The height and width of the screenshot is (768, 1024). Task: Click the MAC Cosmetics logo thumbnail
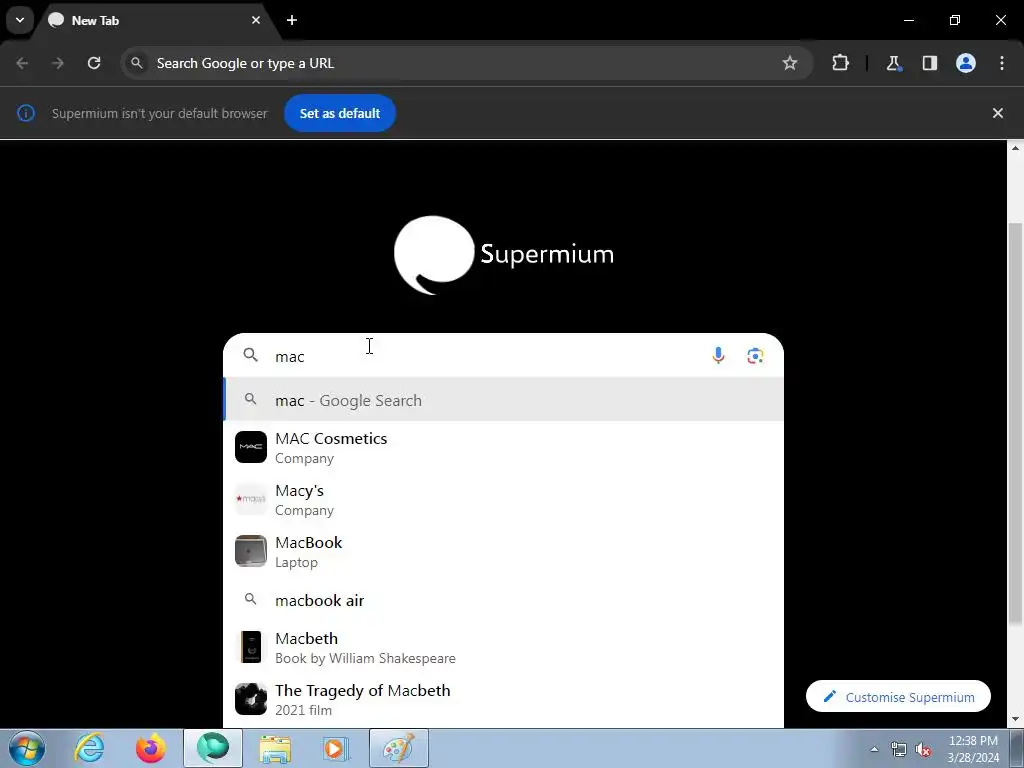point(251,447)
